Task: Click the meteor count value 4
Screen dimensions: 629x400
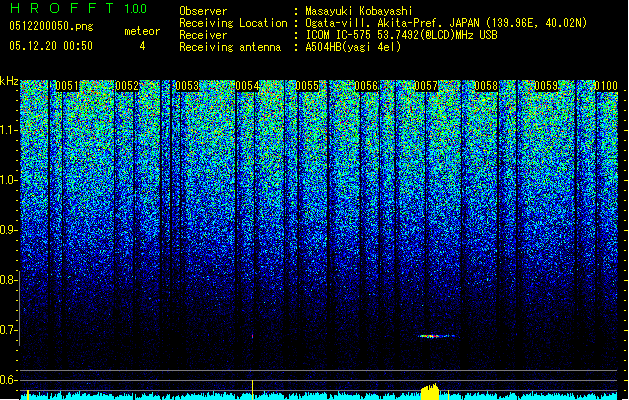Action: [x=142, y=46]
